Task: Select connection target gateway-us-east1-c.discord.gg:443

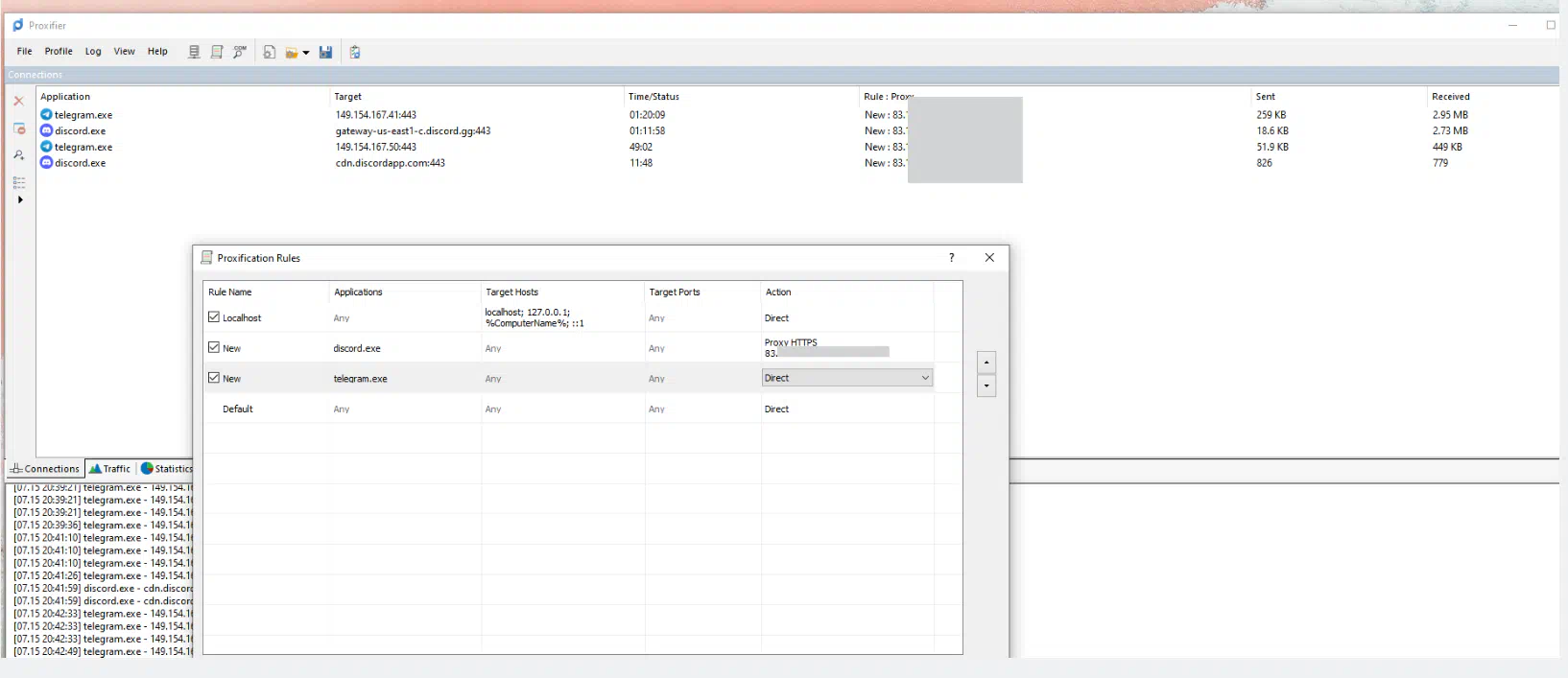Action: tap(413, 130)
